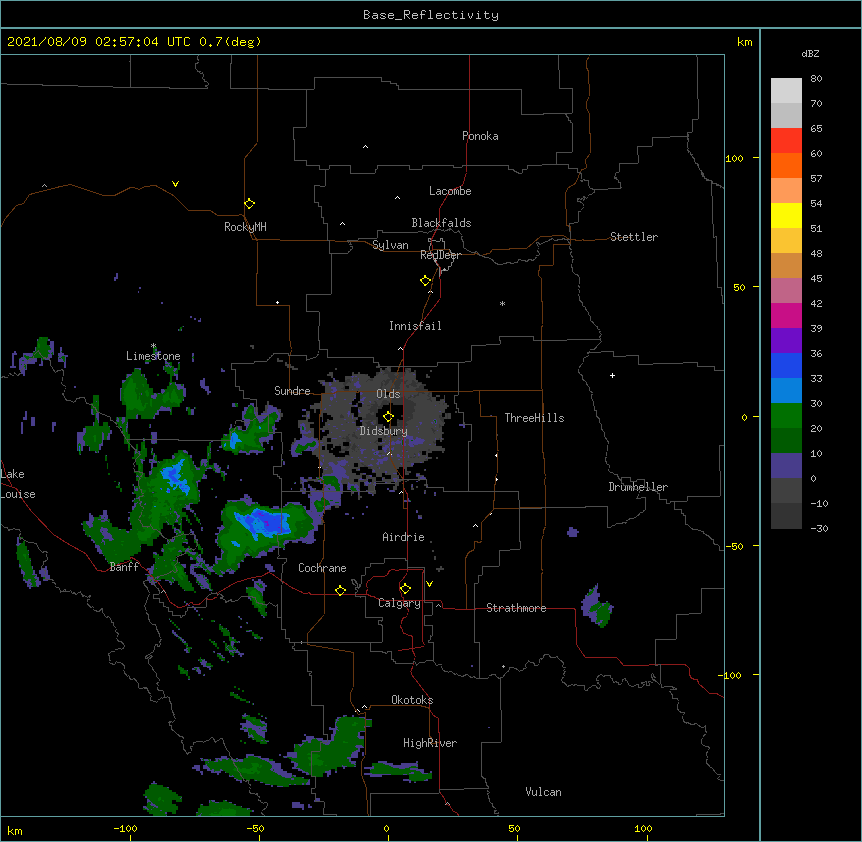The image size is (862, 842).
Task: Click the Base_Reflectivity title
Action: click(x=431, y=15)
